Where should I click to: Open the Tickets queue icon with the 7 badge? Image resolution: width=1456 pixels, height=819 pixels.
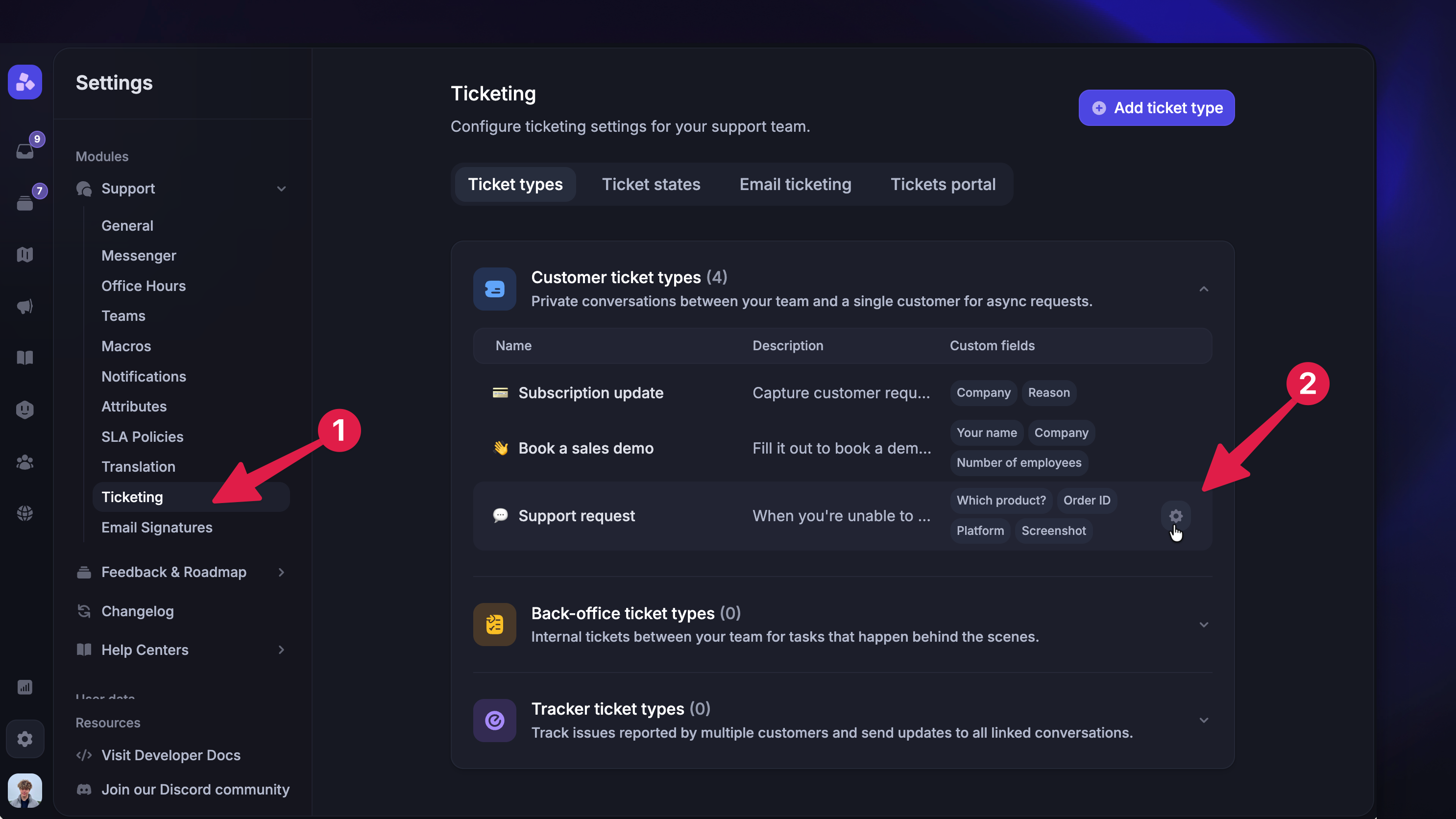(x=24, y=201)
